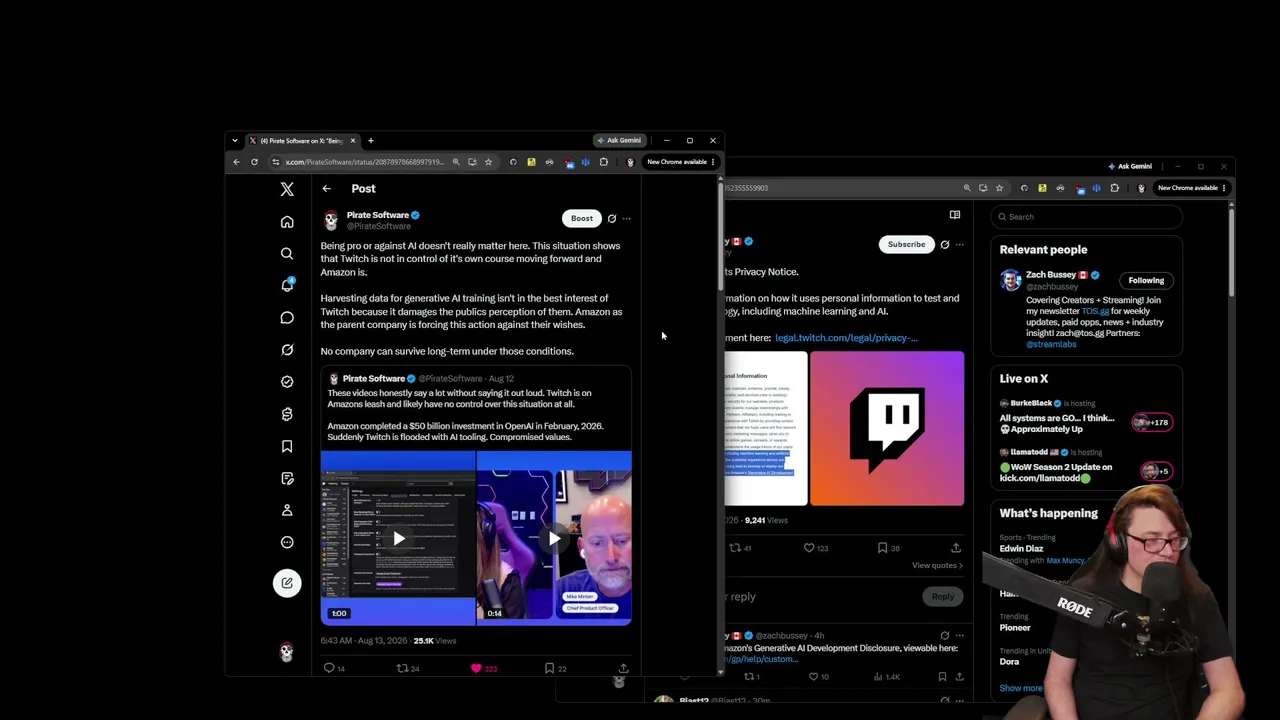Screen dimensions: 1280x720
Task: Open the post's three-dot more menu
Action: [626, 218]
